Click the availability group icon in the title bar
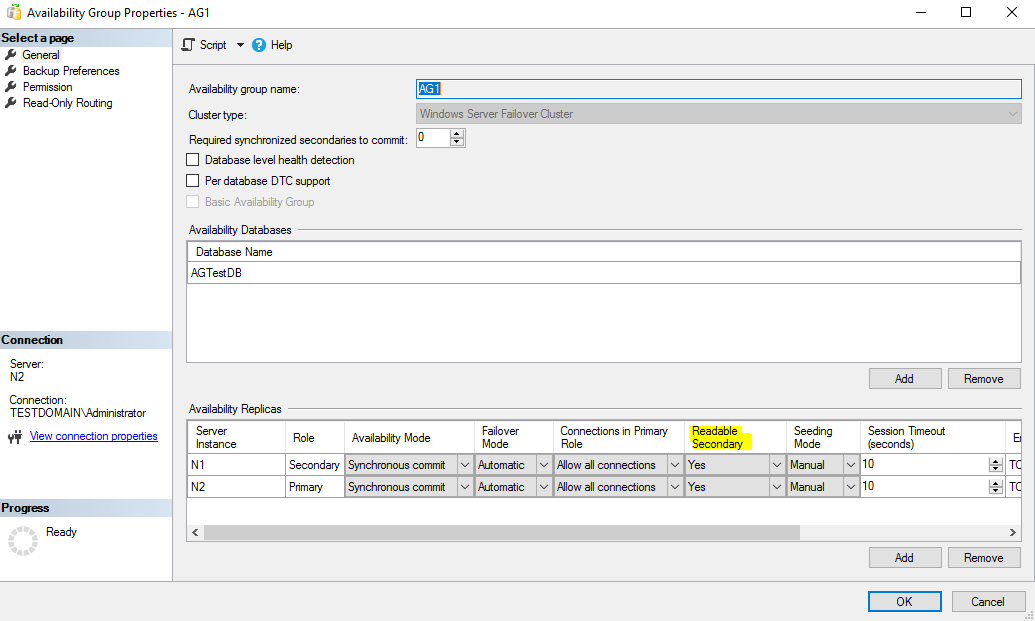Viewport: 1035px width, 621px height. [x=12, y=12]
